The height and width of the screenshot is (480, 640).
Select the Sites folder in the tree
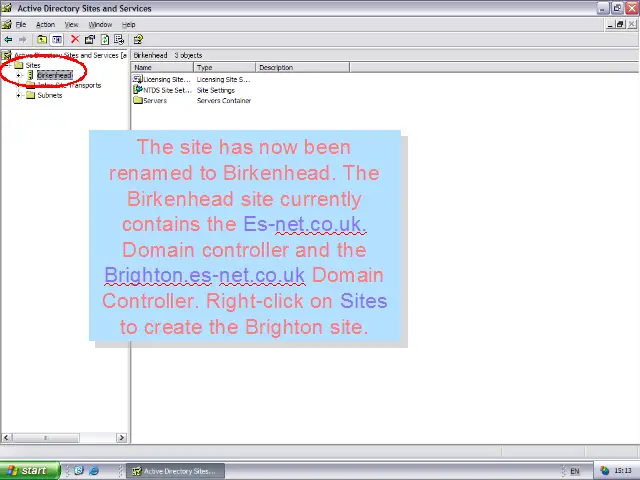click(x=33, y=65)
